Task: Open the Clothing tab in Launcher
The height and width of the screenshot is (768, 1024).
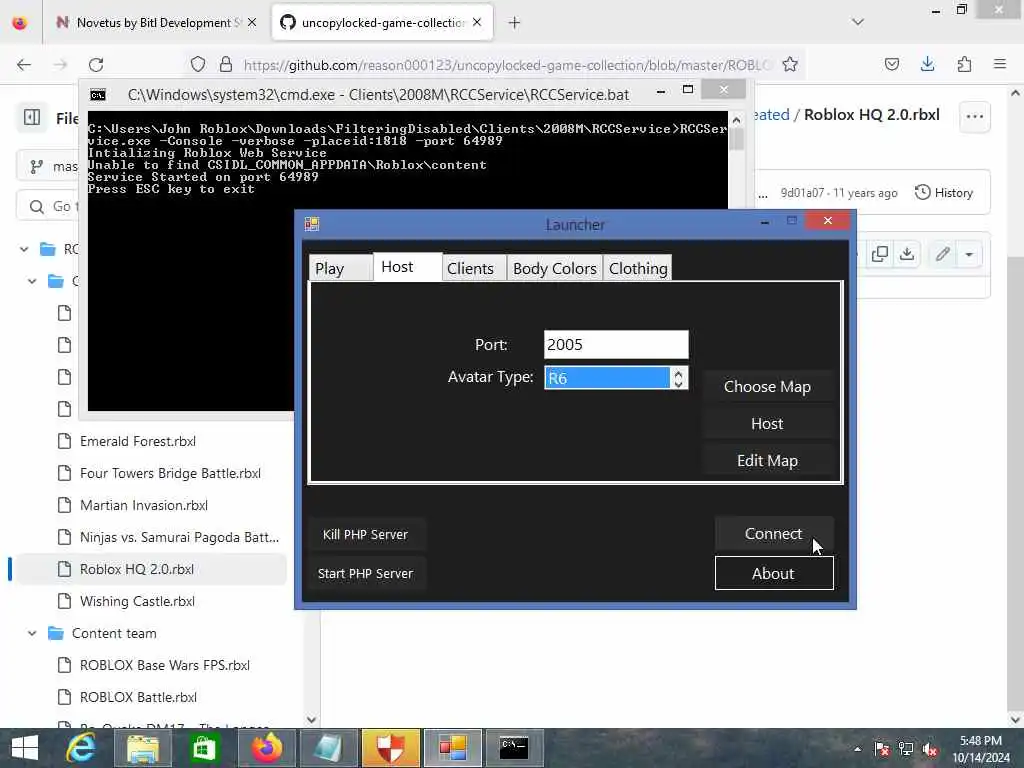Action: click(638, 268)
